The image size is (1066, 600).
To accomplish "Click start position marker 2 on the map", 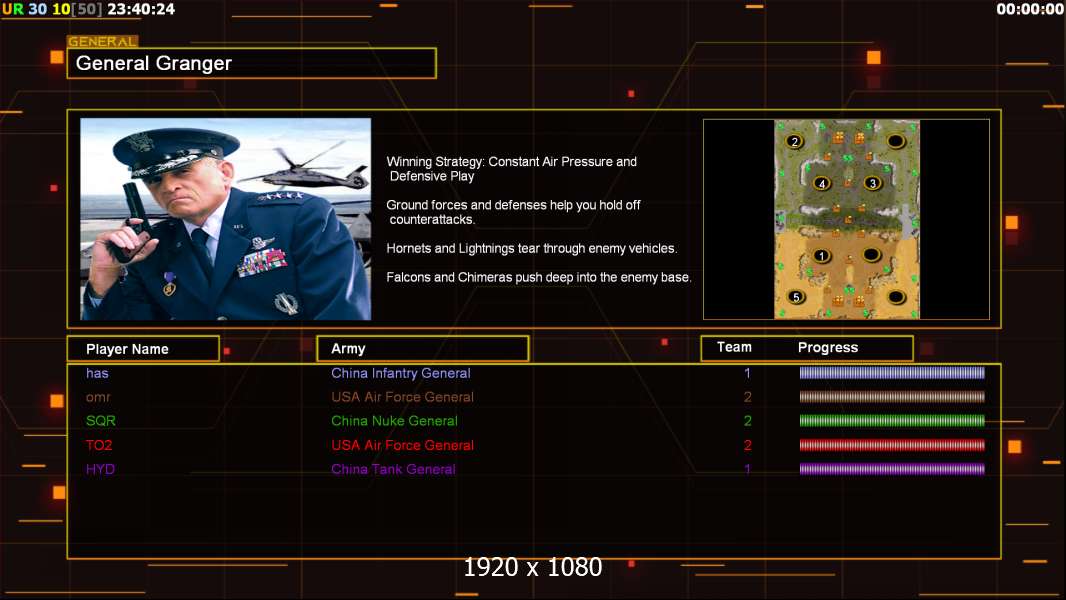I will (x=794, y=141).
